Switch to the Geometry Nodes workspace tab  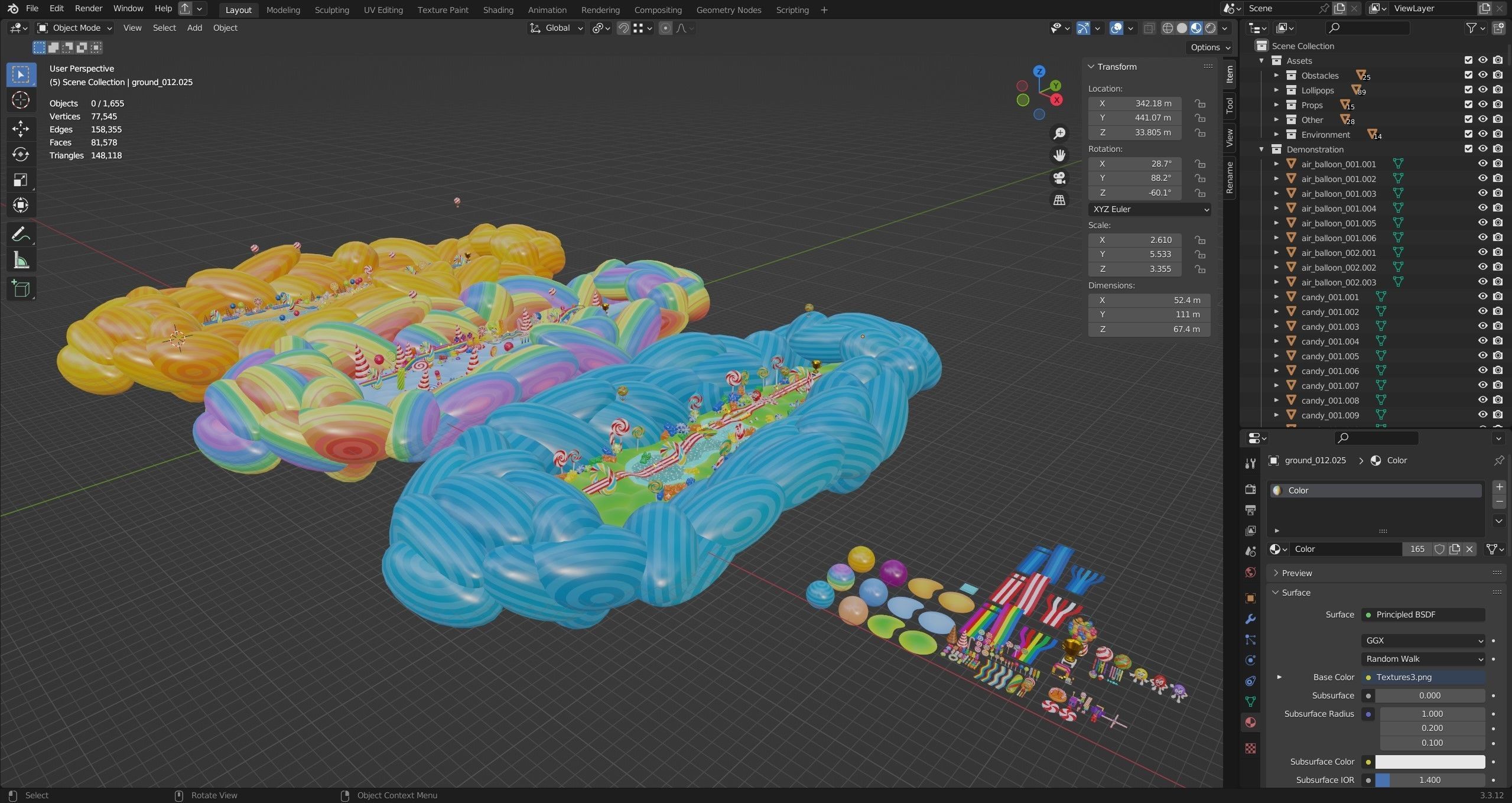[x=729, y=9]
